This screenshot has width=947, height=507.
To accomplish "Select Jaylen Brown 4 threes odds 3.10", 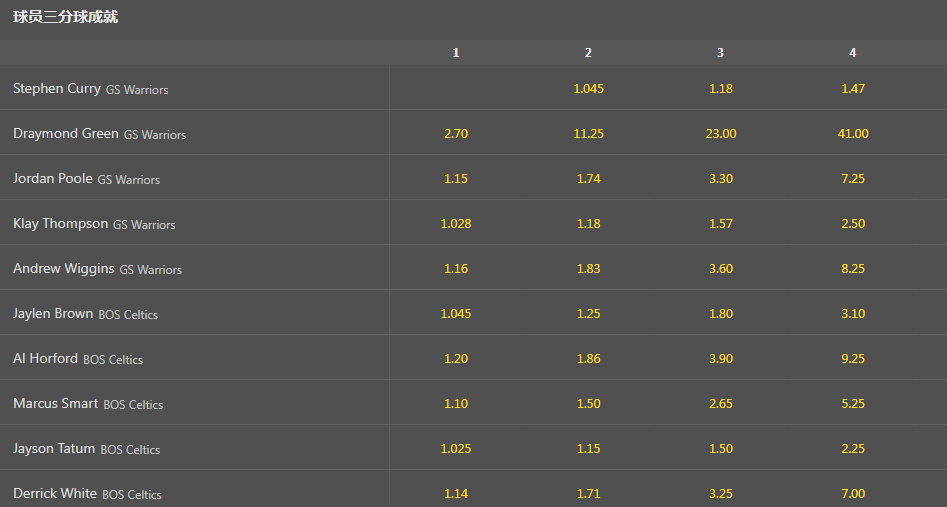I will [x=852, y=314].
